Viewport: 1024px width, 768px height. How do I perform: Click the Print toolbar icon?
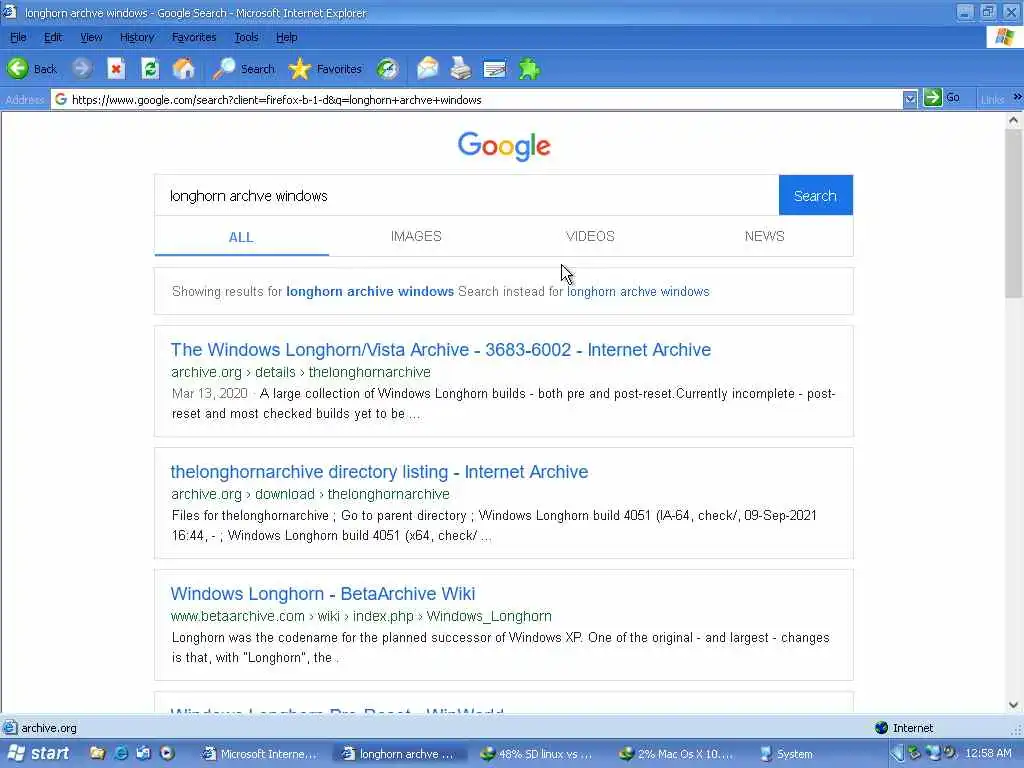pyautogui.click(x=460, y=68)
